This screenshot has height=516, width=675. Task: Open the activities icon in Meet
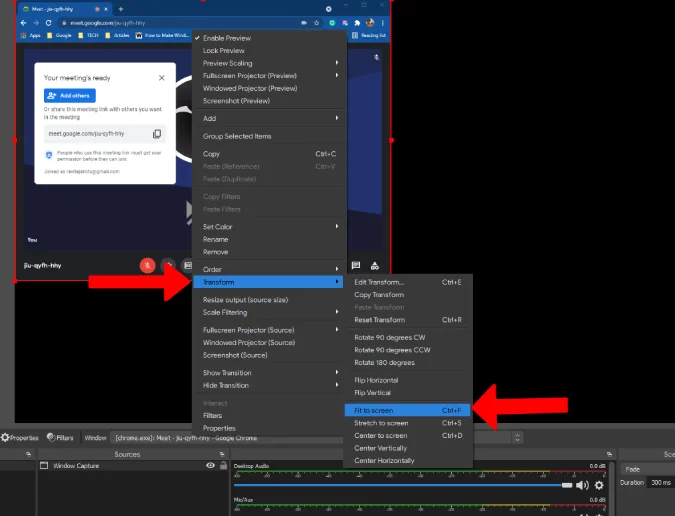tap(375, 266)
